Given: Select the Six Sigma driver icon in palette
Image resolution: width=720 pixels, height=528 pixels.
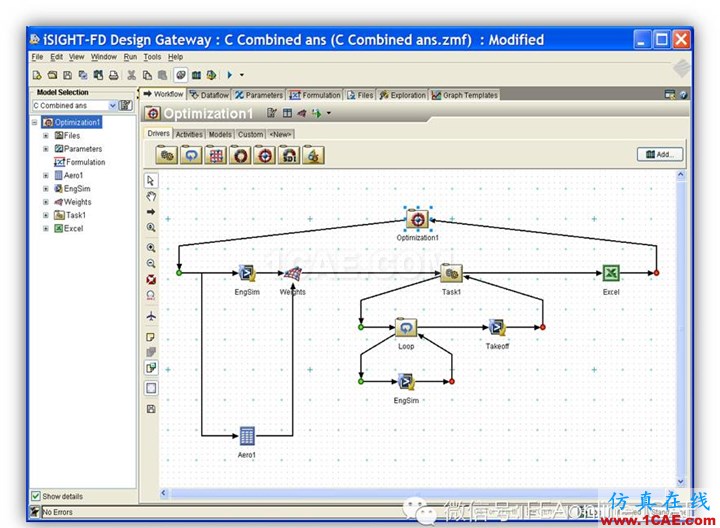Looking at the screenshot, I should coord(313,155).
